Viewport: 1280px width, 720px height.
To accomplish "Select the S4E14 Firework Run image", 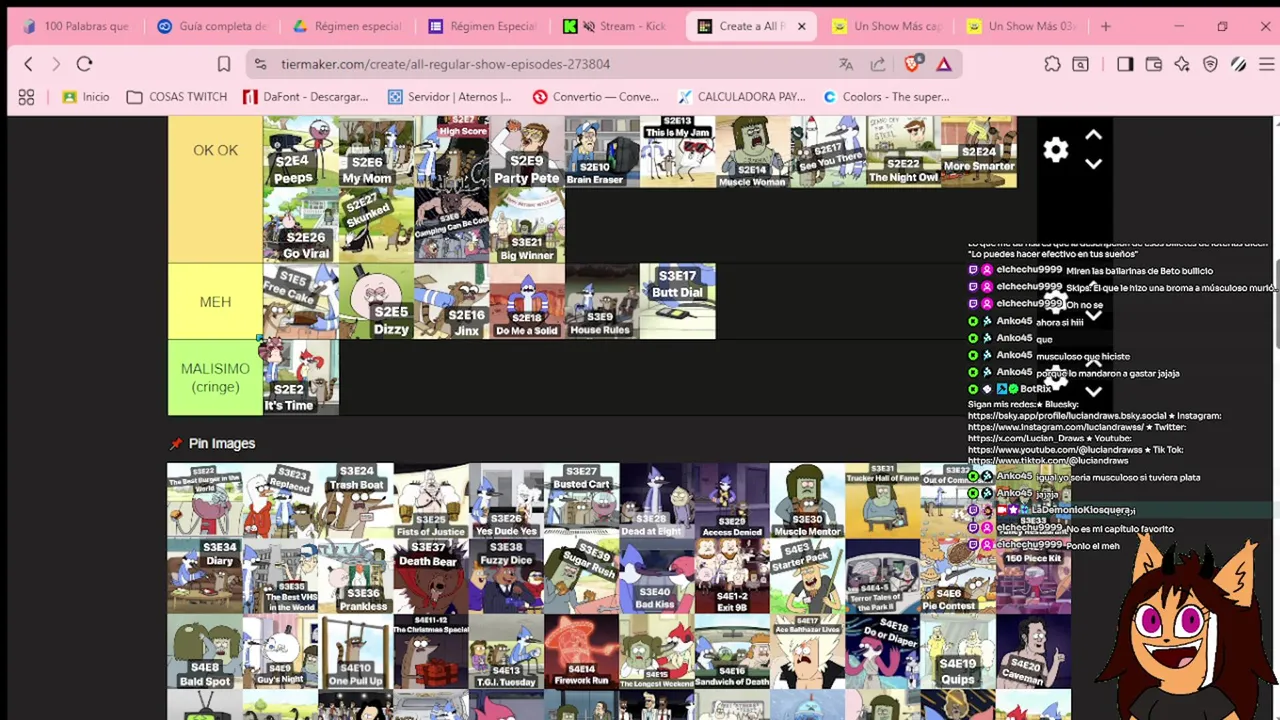I will 582,652.
